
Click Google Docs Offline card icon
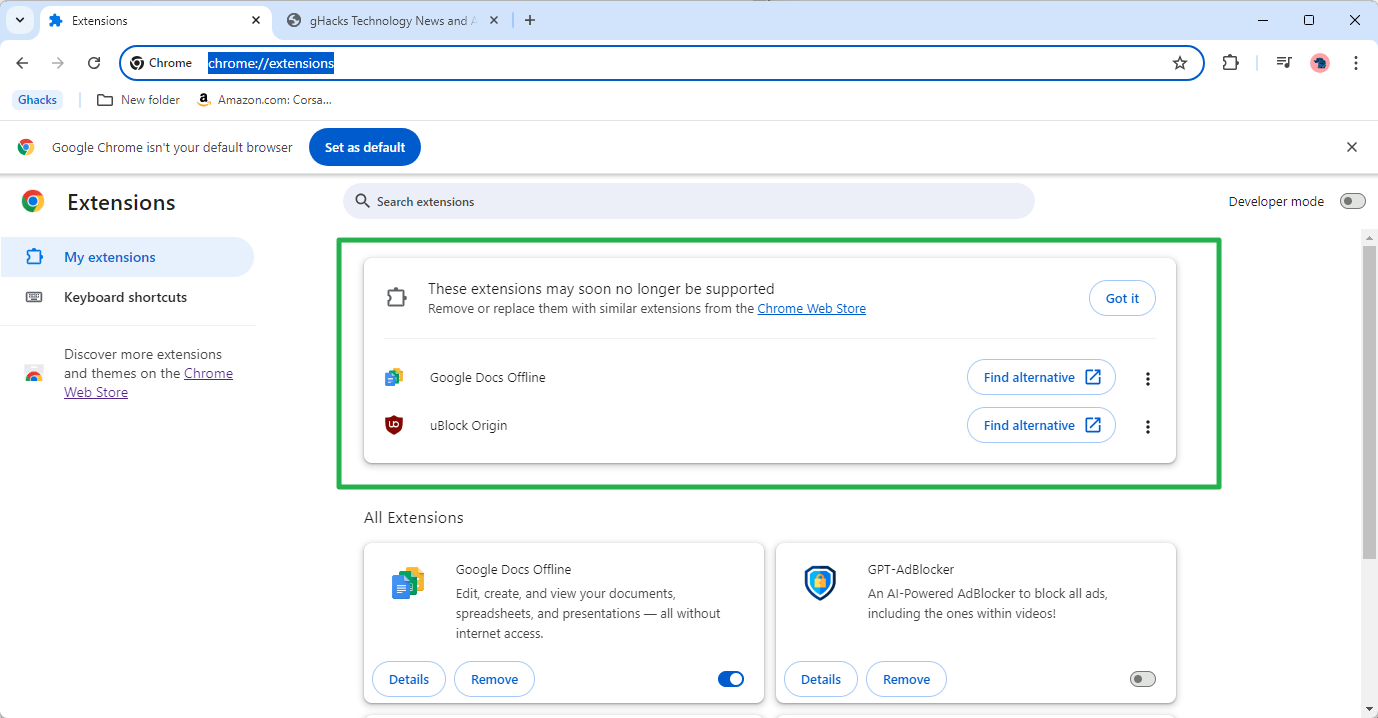(408, 582)
